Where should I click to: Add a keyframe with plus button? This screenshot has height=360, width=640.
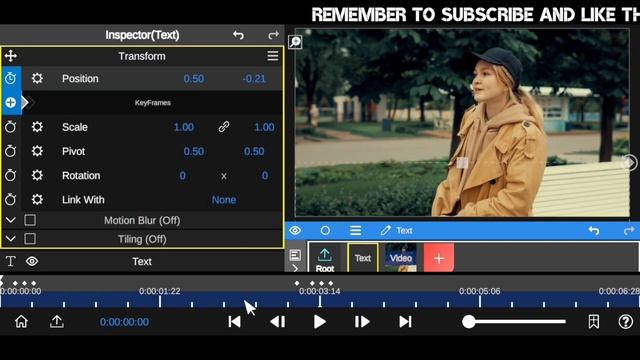[x=11, y=102]
